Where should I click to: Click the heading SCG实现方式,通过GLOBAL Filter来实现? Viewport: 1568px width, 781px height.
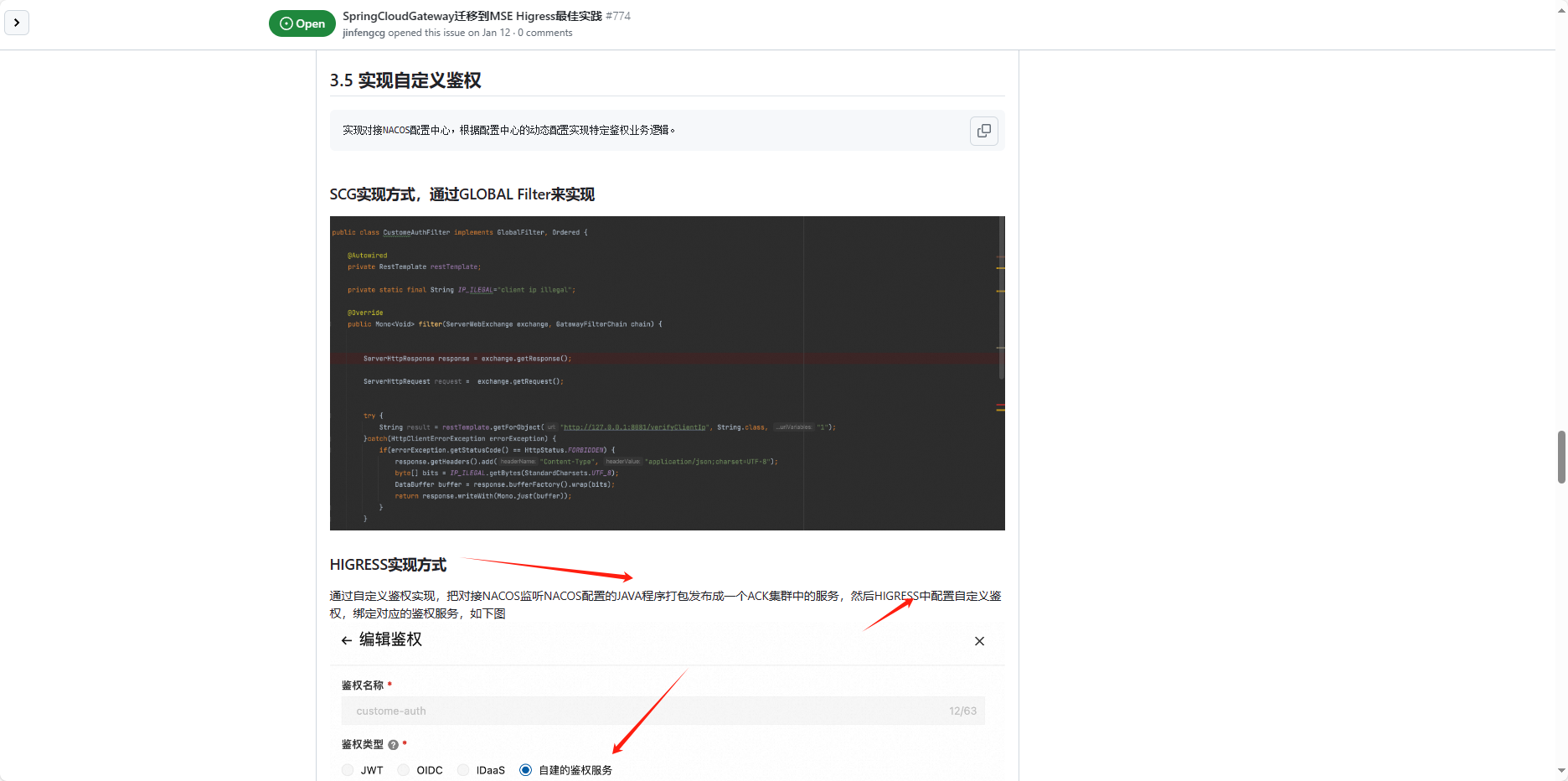tap(462, 194)
